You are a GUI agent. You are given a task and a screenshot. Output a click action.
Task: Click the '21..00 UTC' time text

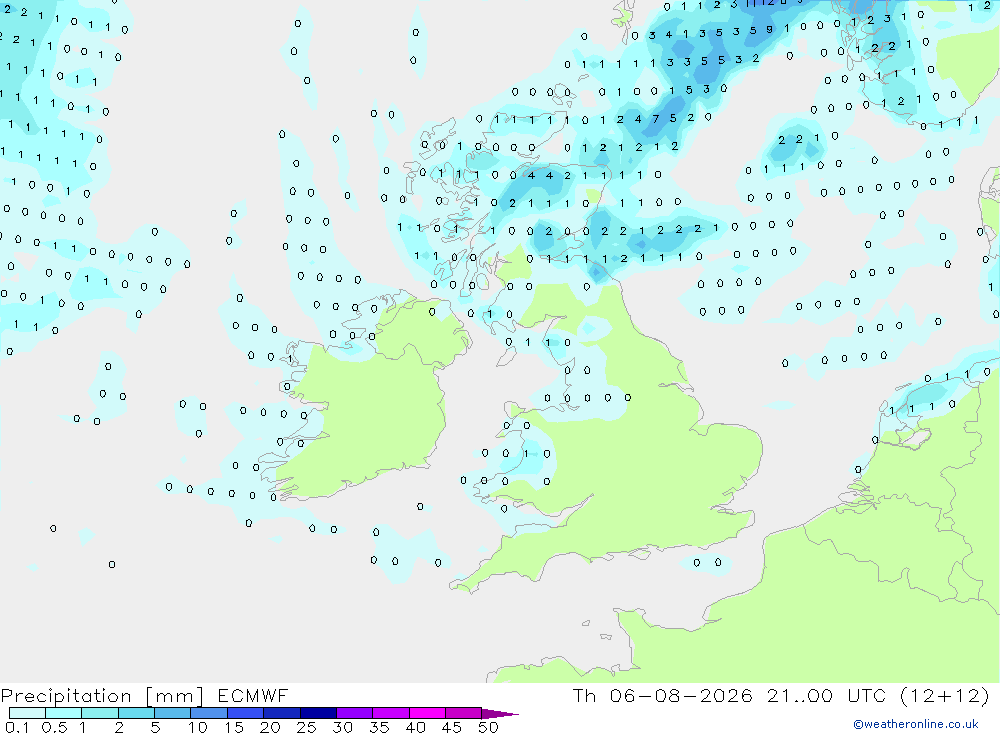coord(827,695)
